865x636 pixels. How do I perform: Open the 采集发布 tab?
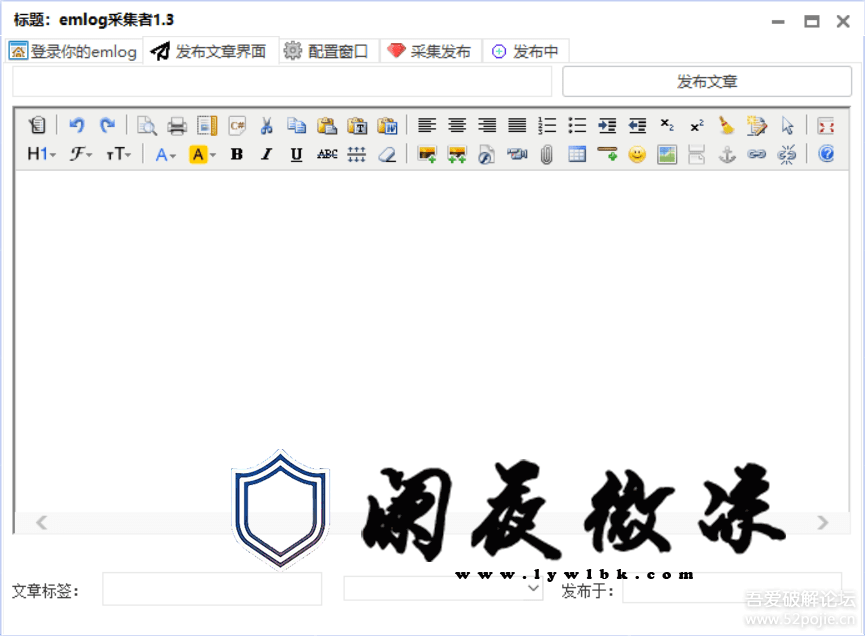430,51
